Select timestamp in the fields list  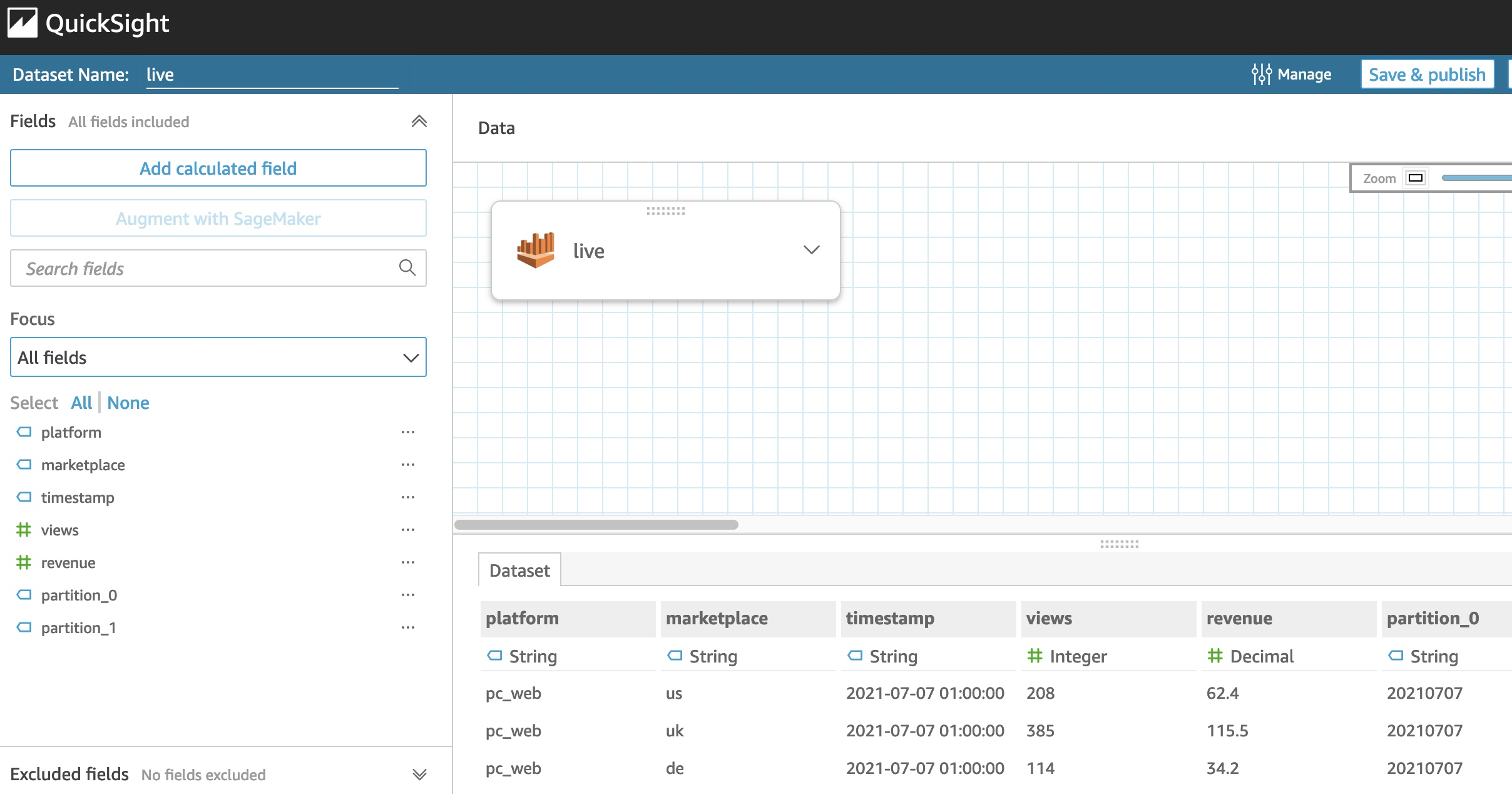[78, 497]
